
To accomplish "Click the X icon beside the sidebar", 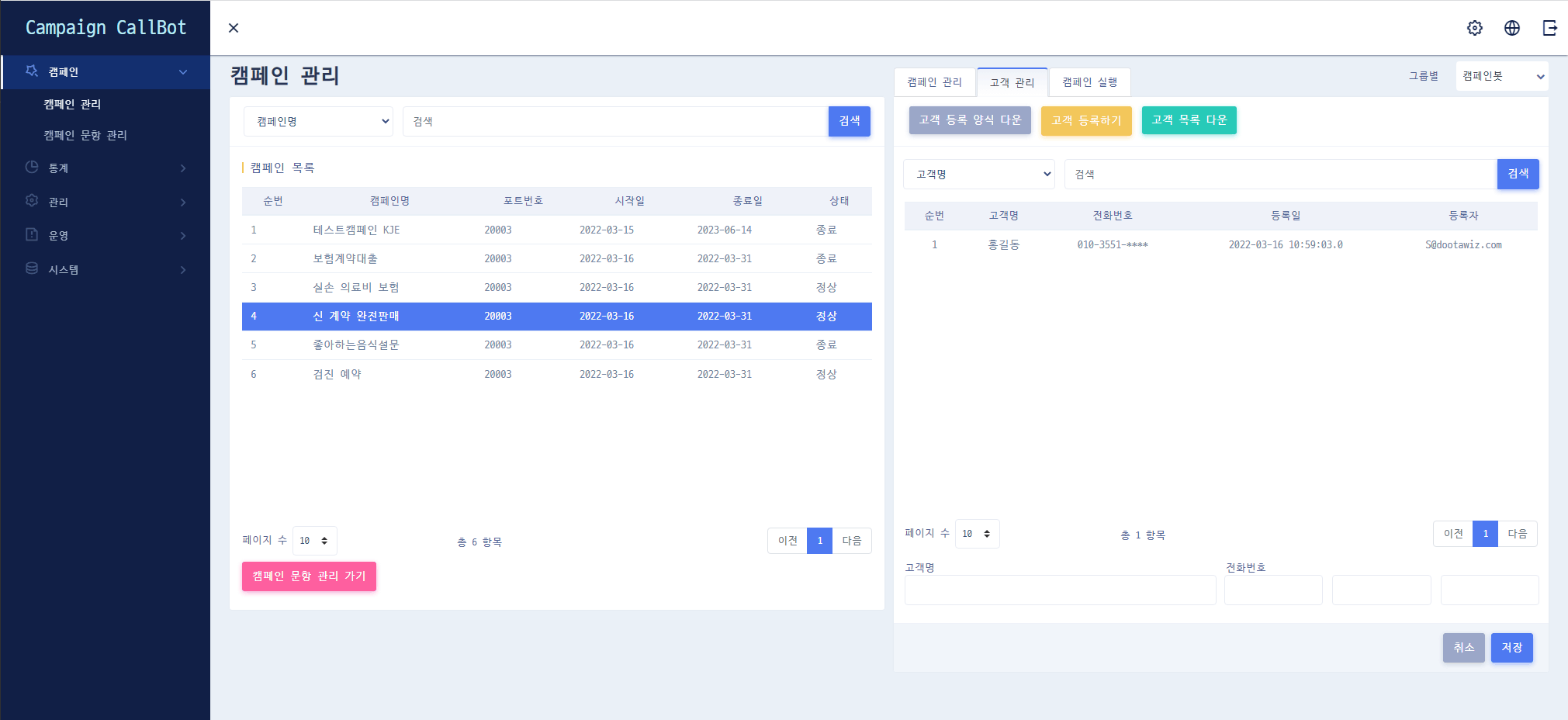I will (x=234, y=28).
